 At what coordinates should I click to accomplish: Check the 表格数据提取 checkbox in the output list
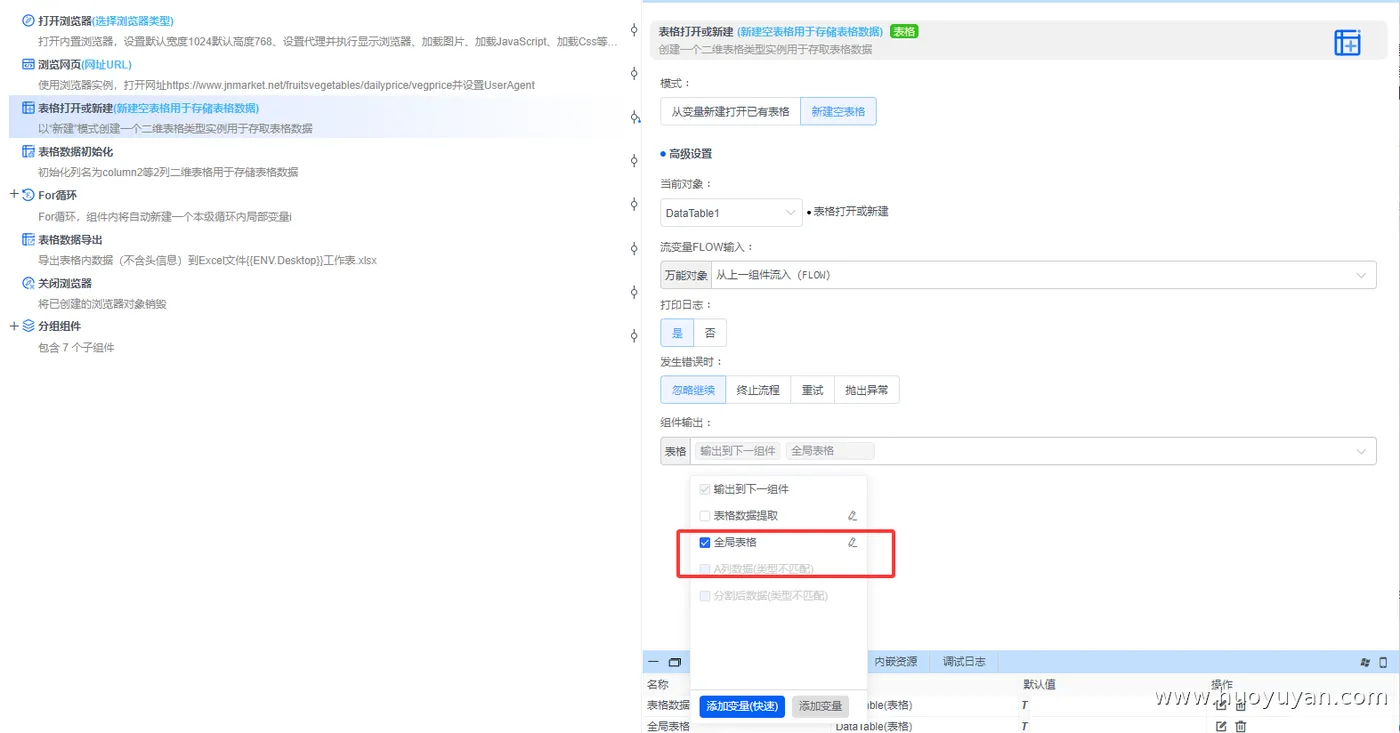click(705, 516)
